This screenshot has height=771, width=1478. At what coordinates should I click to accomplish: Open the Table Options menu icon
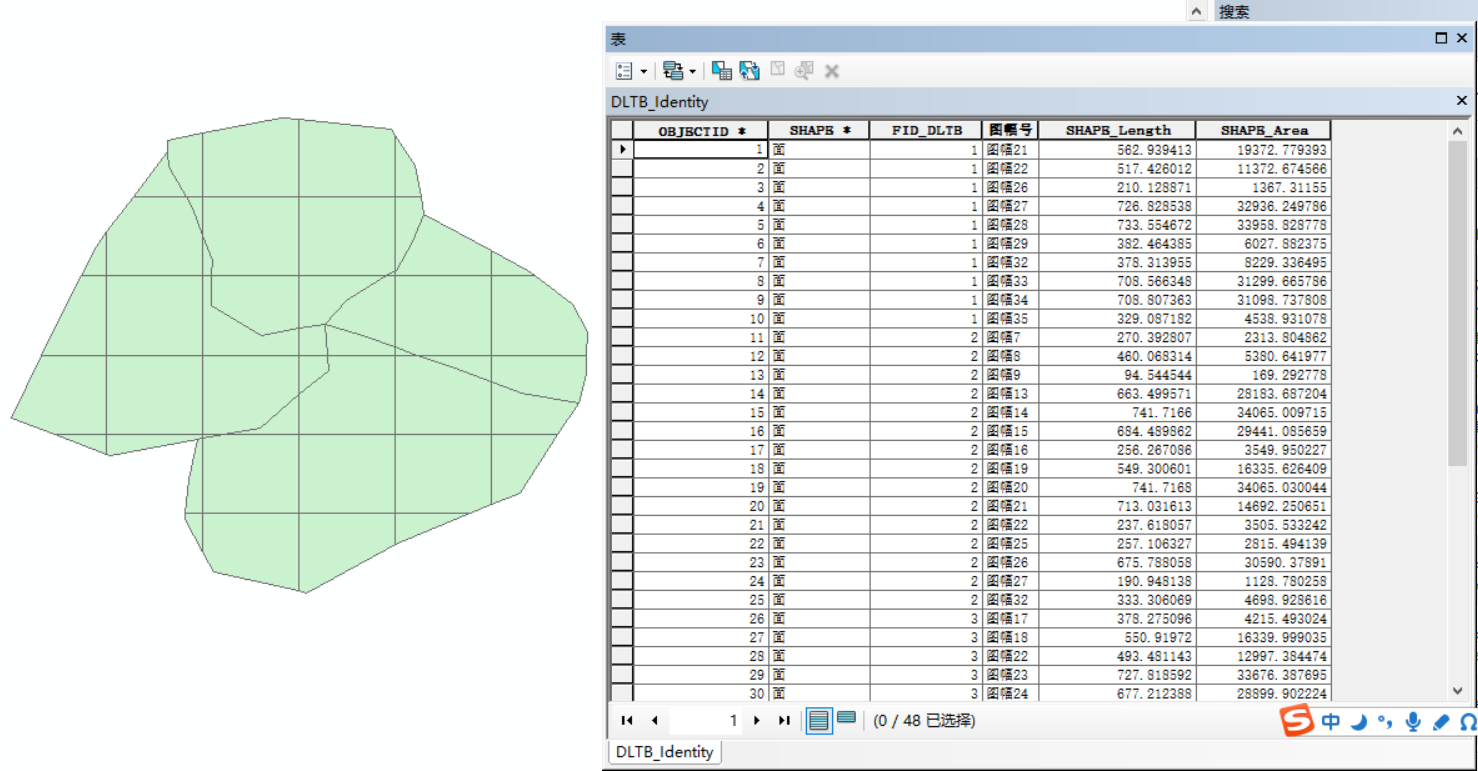624,70
